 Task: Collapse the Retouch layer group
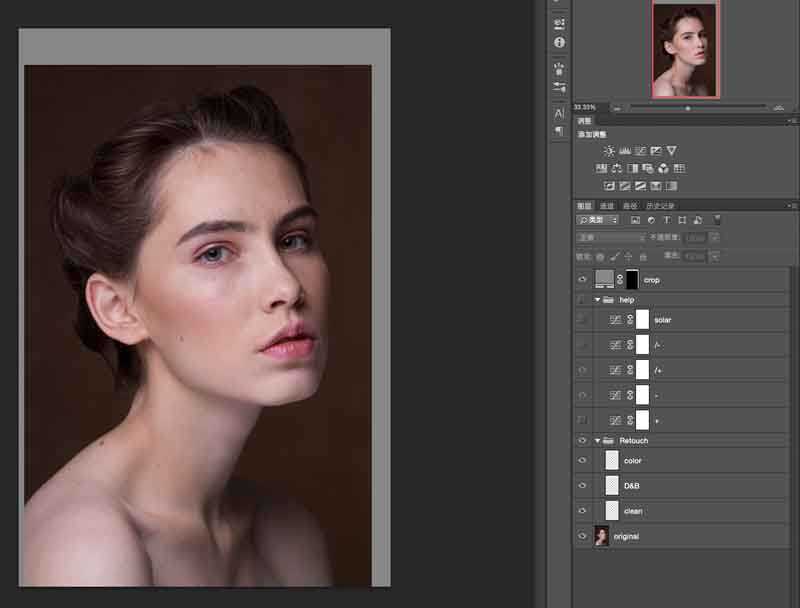[x=596, y=440]
